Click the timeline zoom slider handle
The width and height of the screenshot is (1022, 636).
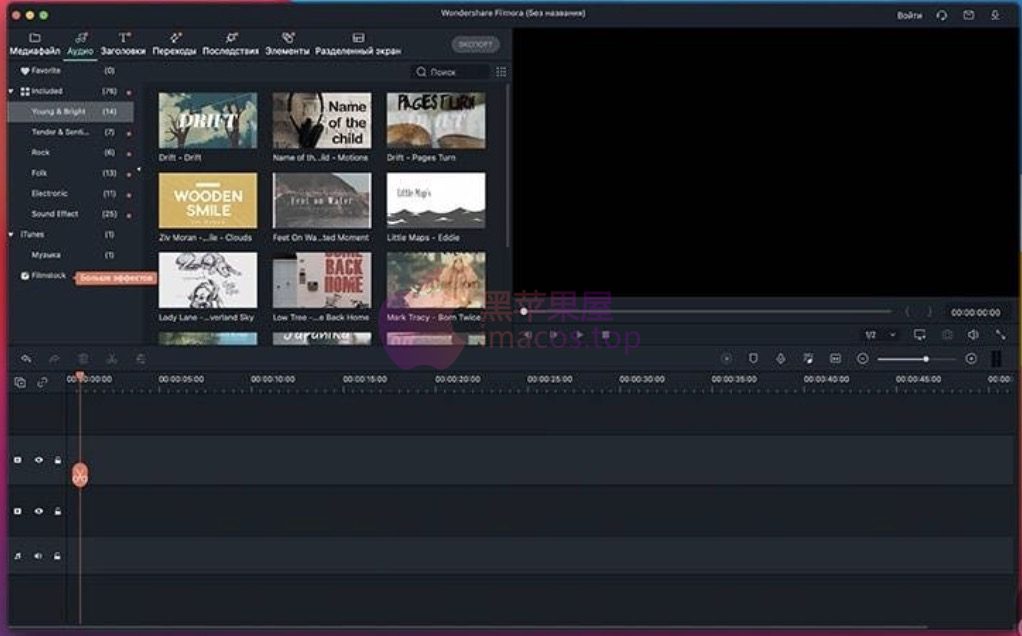point(926,359)
